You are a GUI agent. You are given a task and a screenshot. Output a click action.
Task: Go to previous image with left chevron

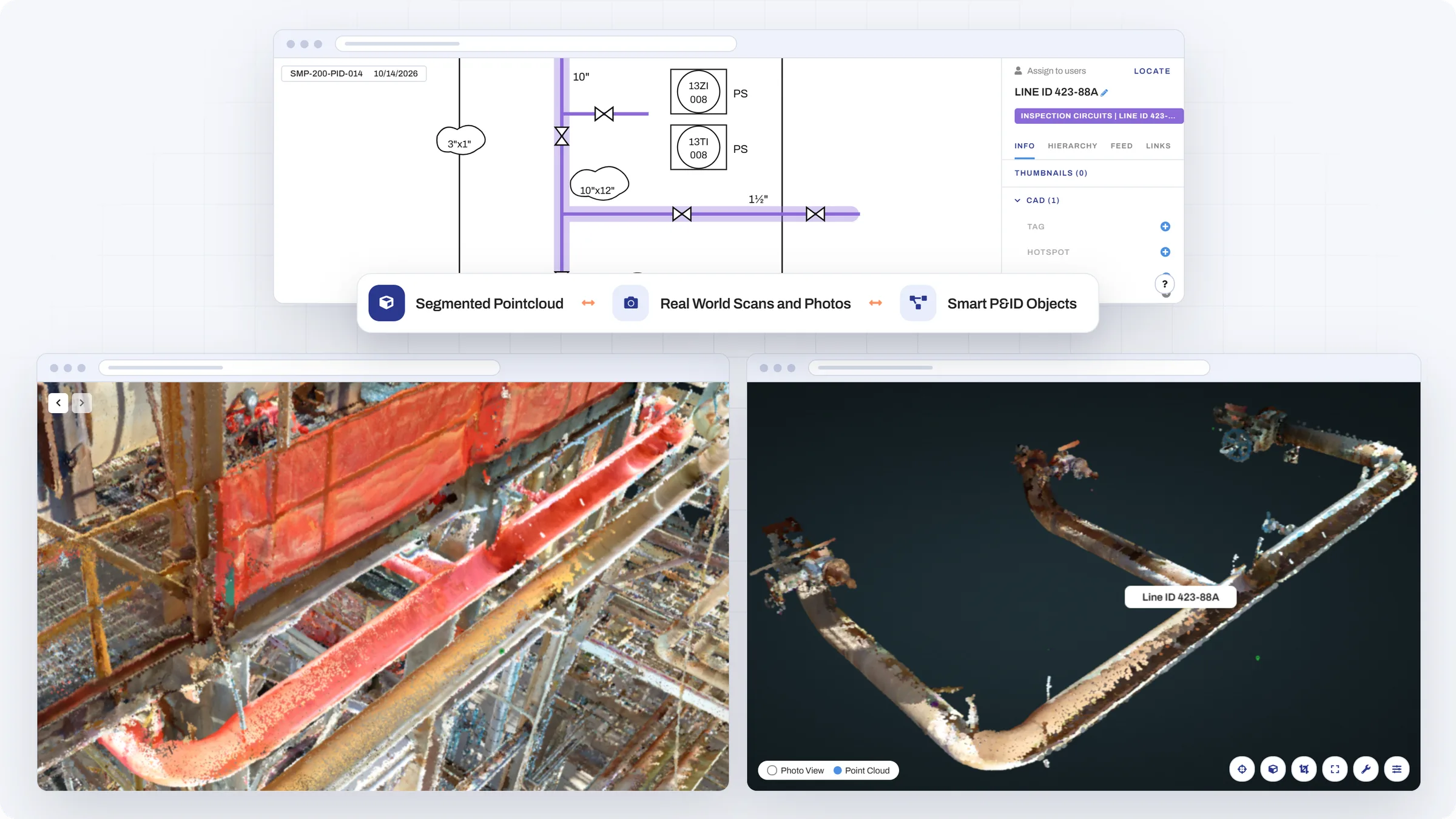point(58,403)
